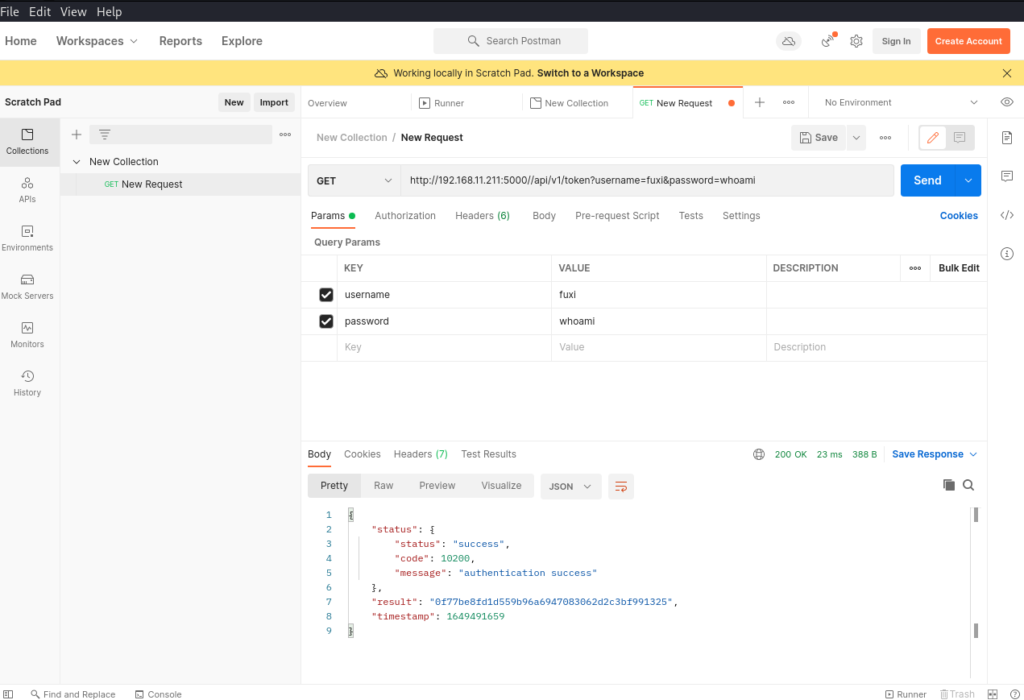Open the documentation icon in right sidebar
The width and height of the screenshot is (1024, 700).
pos(1007,138)
